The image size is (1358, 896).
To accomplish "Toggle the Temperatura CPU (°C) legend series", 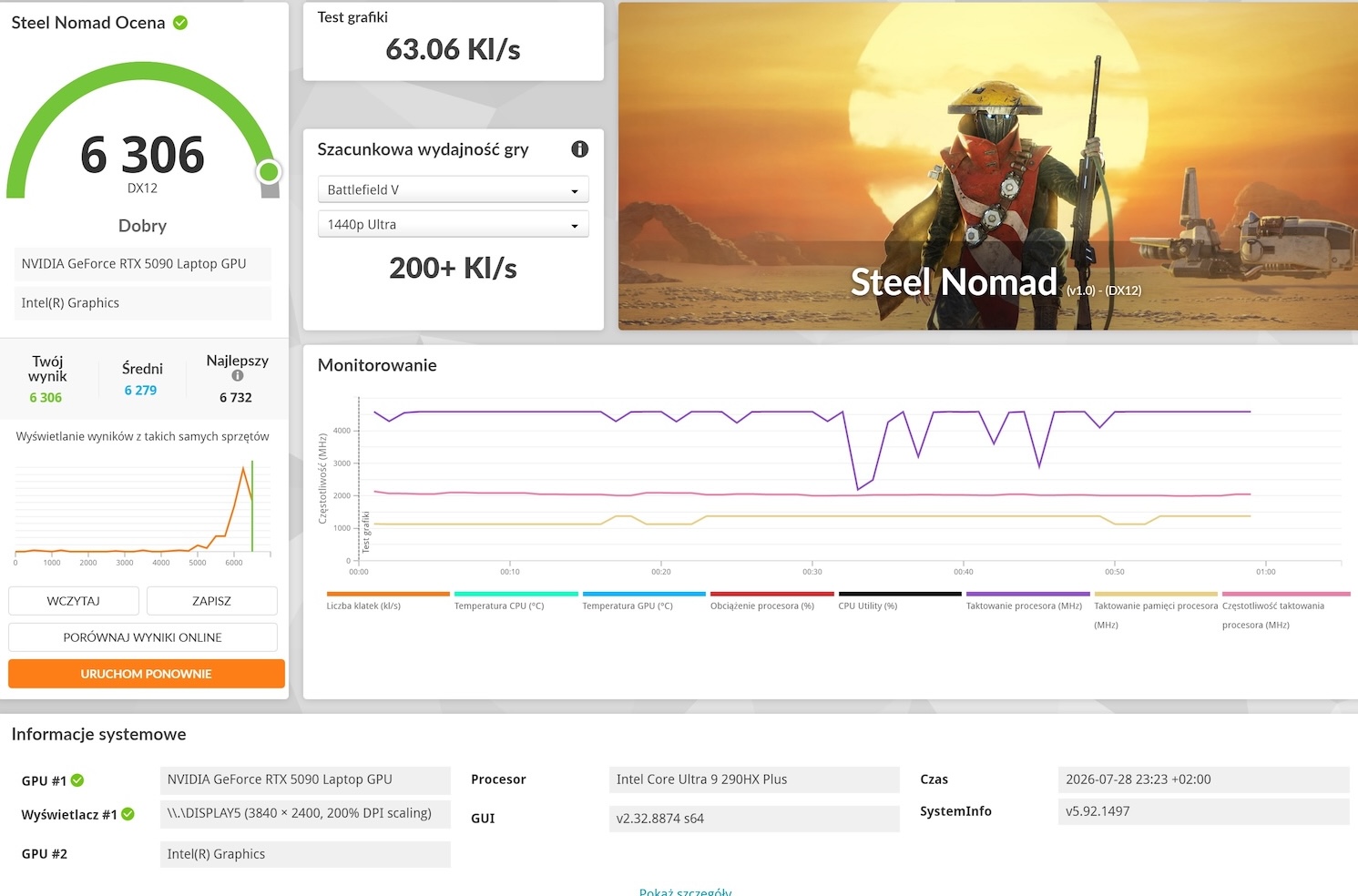I will pyautogui.click(x=516, y=601).
